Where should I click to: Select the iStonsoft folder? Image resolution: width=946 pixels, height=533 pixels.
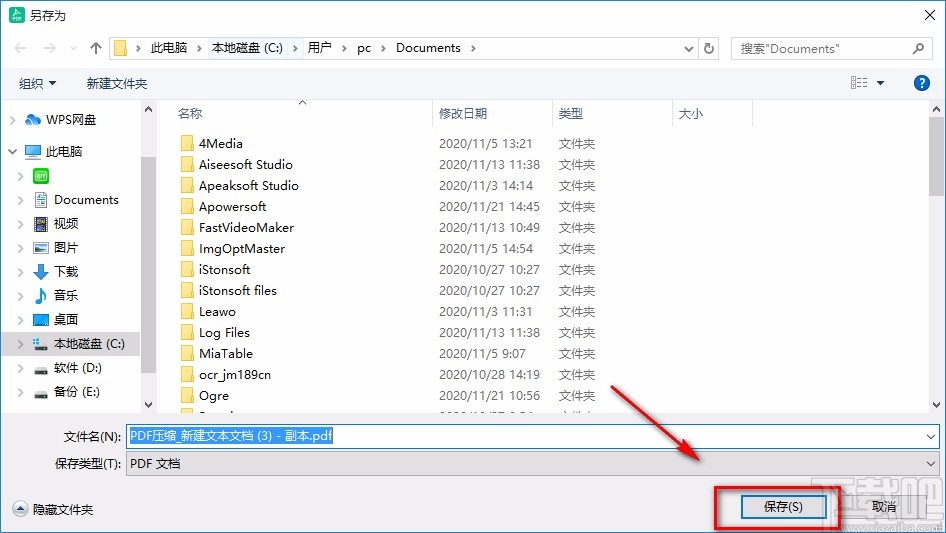pos(224,270)
